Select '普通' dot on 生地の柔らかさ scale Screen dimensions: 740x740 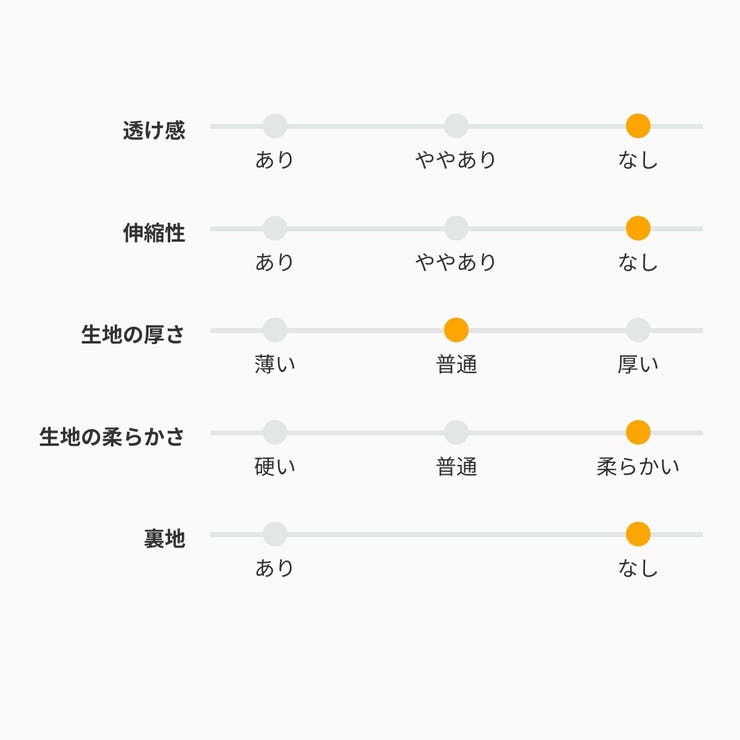click(x=456, y=432)
